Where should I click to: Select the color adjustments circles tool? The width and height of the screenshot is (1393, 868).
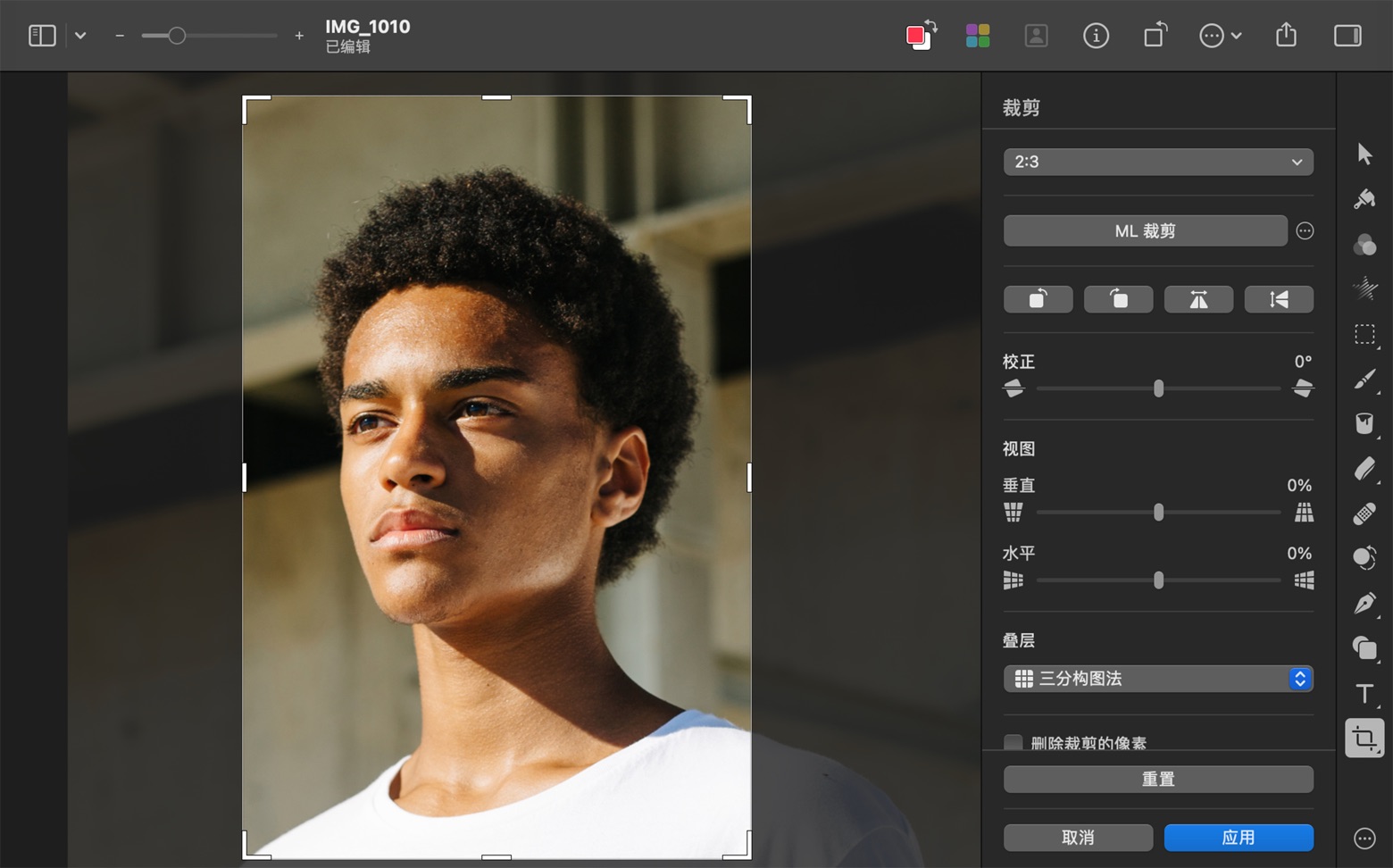pyautogui.click(x=1364, y=244)
